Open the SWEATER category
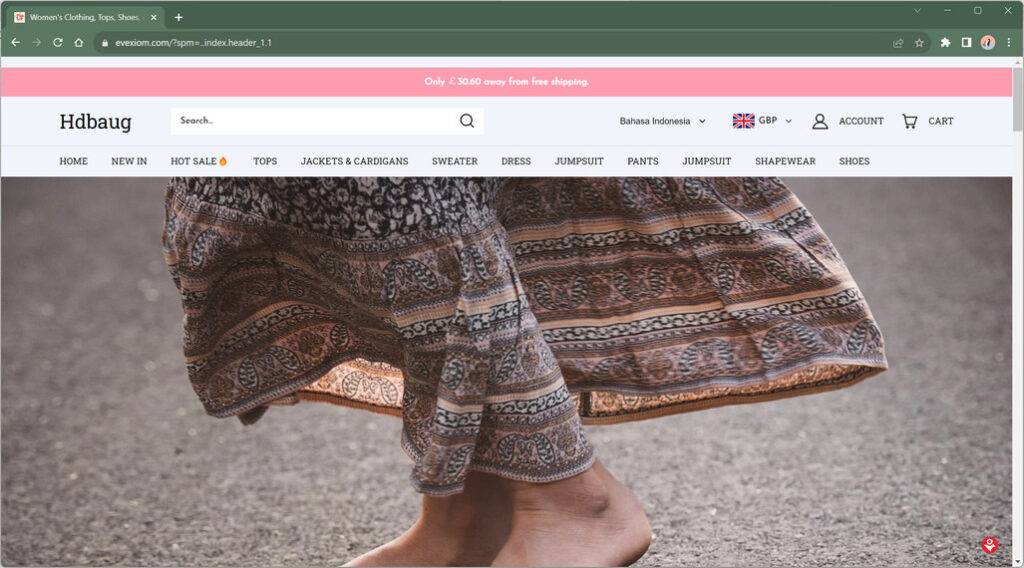 tap(455, 161)
